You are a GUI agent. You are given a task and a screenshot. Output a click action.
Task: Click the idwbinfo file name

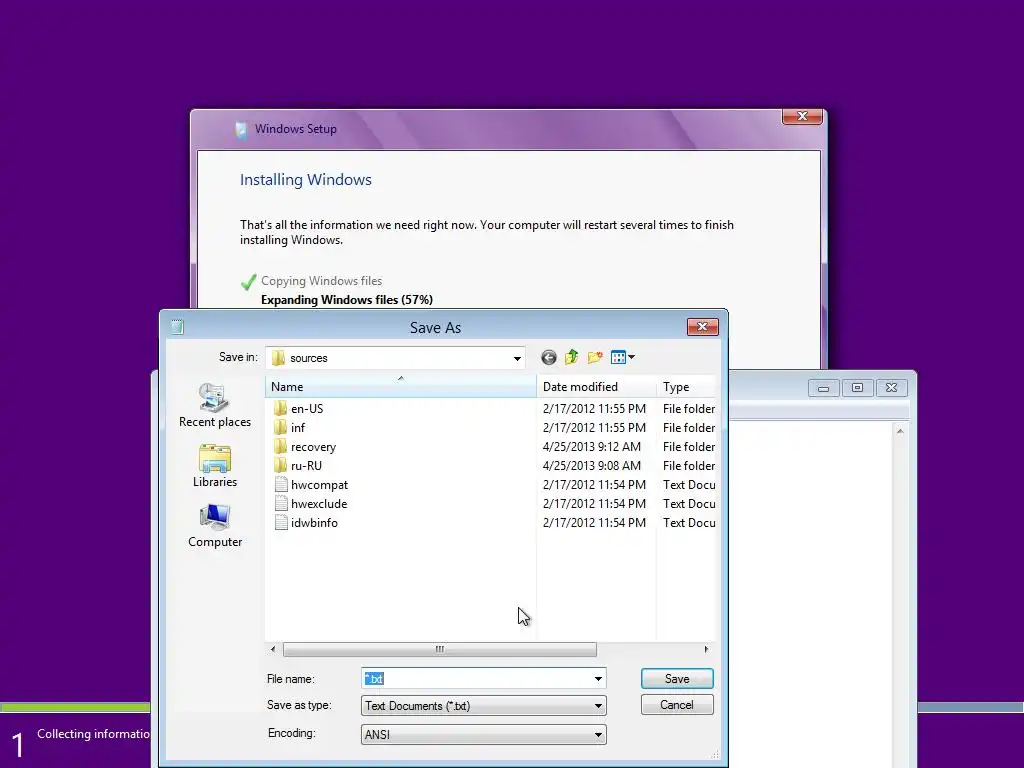tap(314, 522)
